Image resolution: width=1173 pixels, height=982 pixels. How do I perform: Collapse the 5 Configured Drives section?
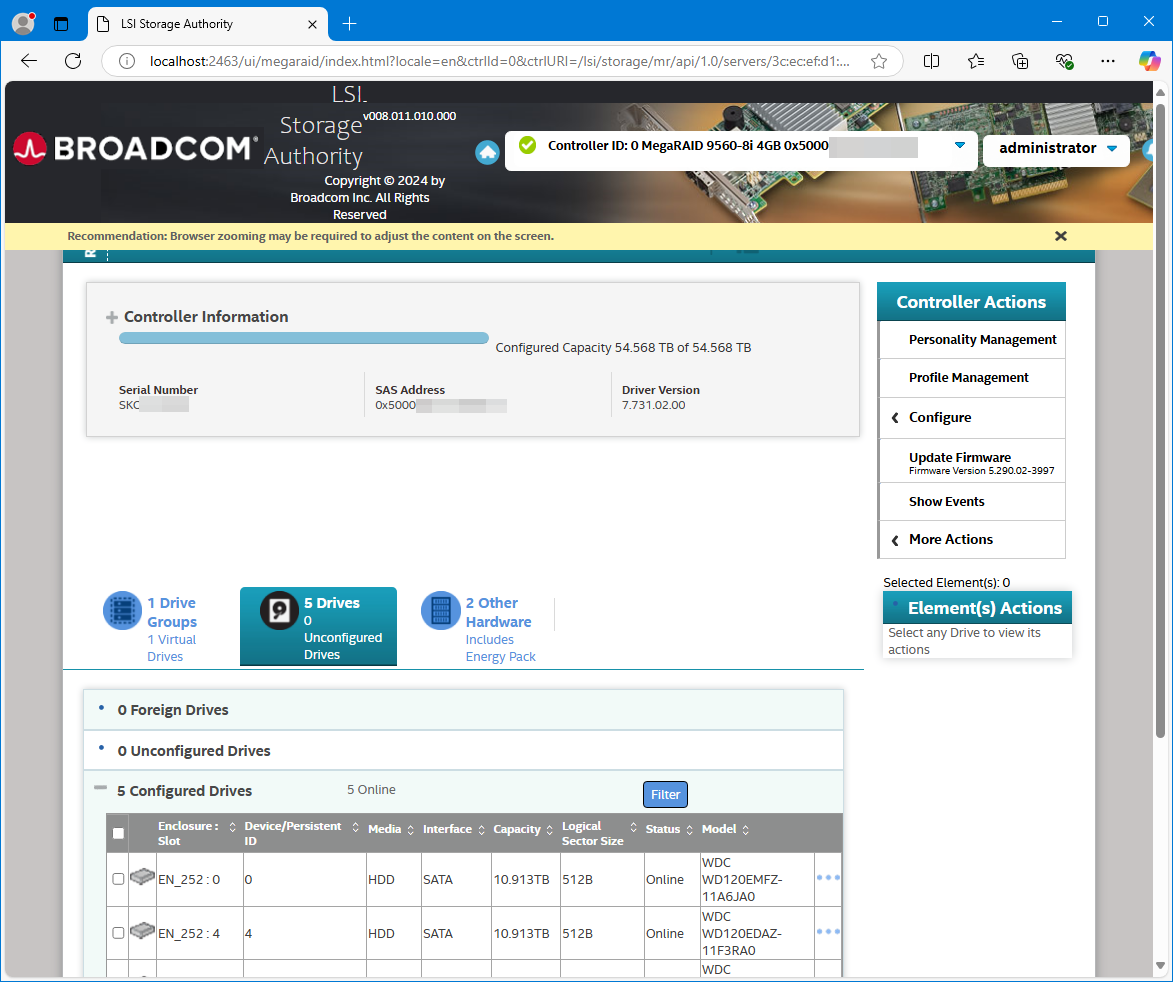pyautogui.click(x=100, y=788)
